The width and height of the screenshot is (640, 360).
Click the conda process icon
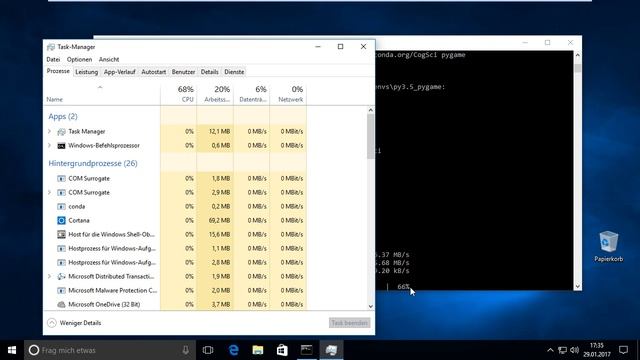coord(61,207)
